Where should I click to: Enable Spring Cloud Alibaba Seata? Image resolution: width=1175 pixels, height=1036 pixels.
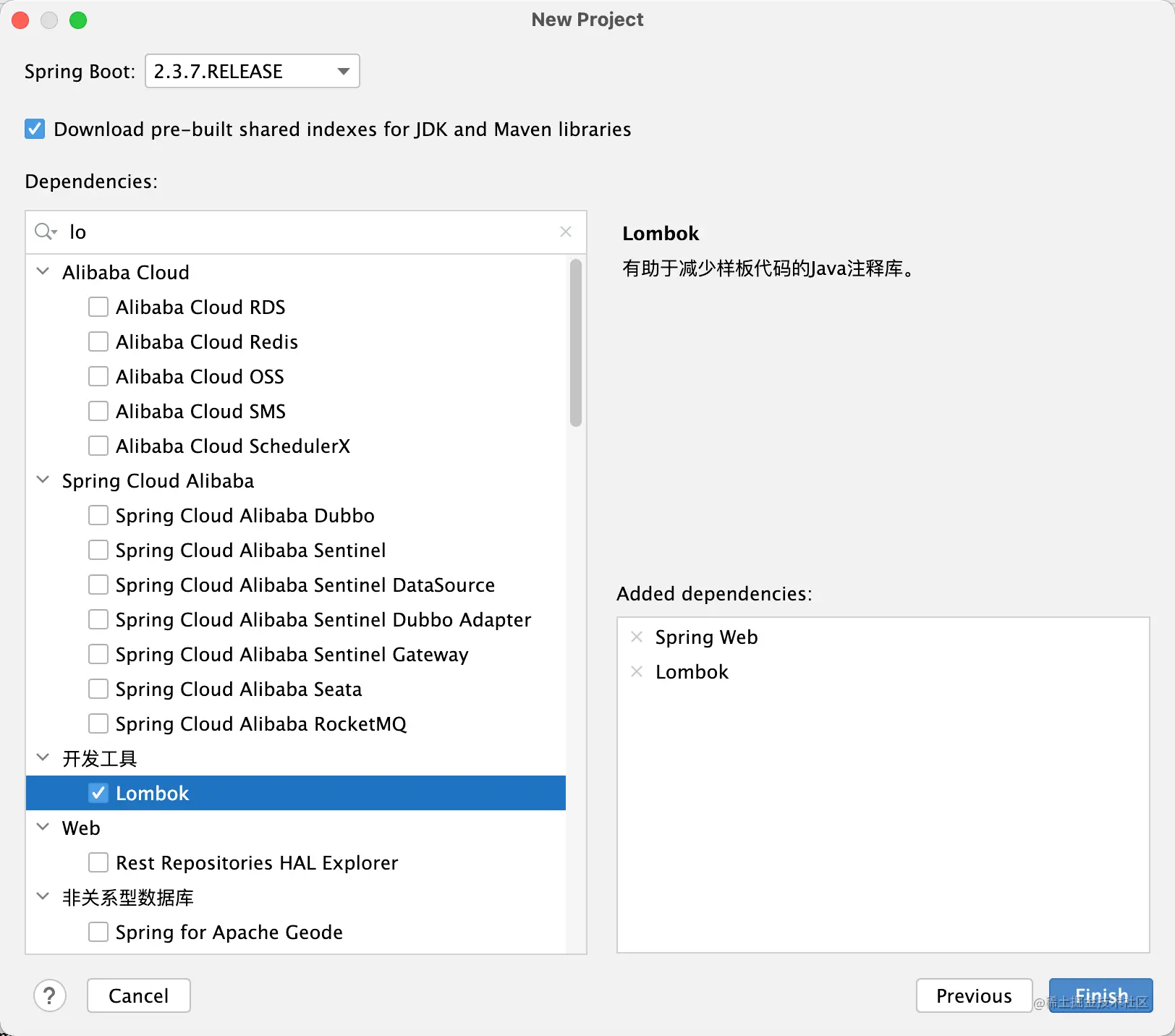point(98,689)
